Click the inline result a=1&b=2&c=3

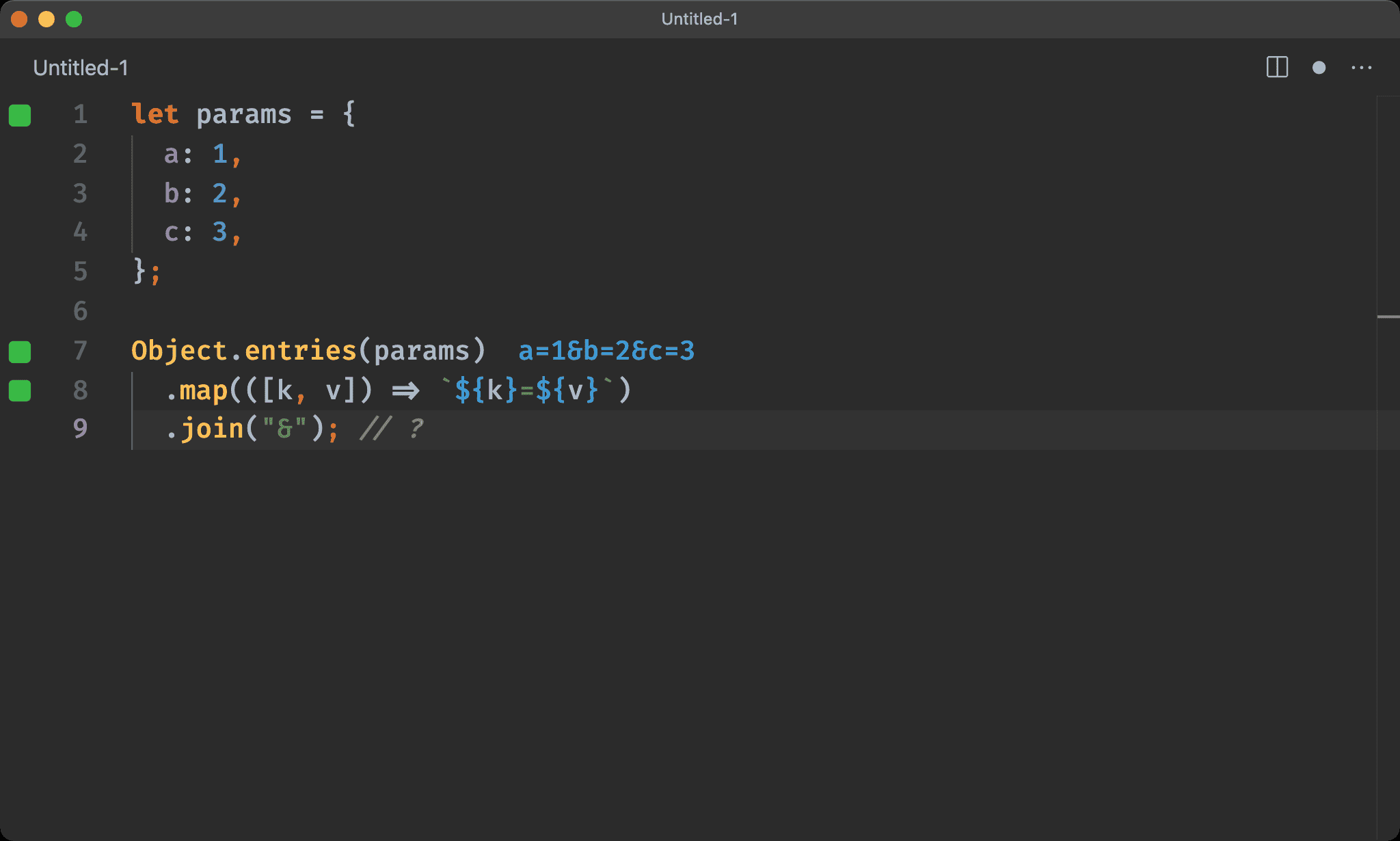tap(606, 351)
